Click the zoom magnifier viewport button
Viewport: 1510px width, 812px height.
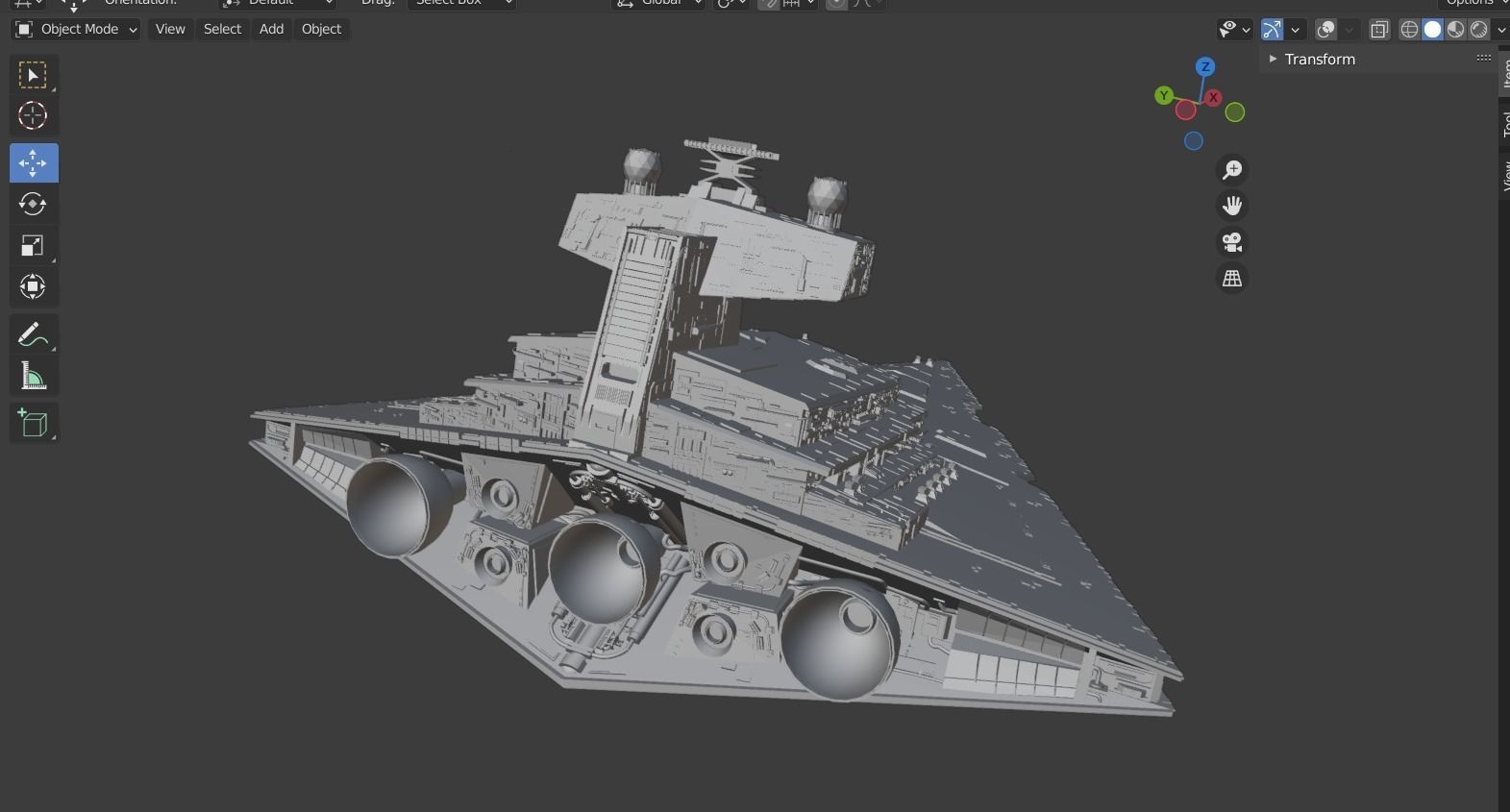coord(1231,170)
